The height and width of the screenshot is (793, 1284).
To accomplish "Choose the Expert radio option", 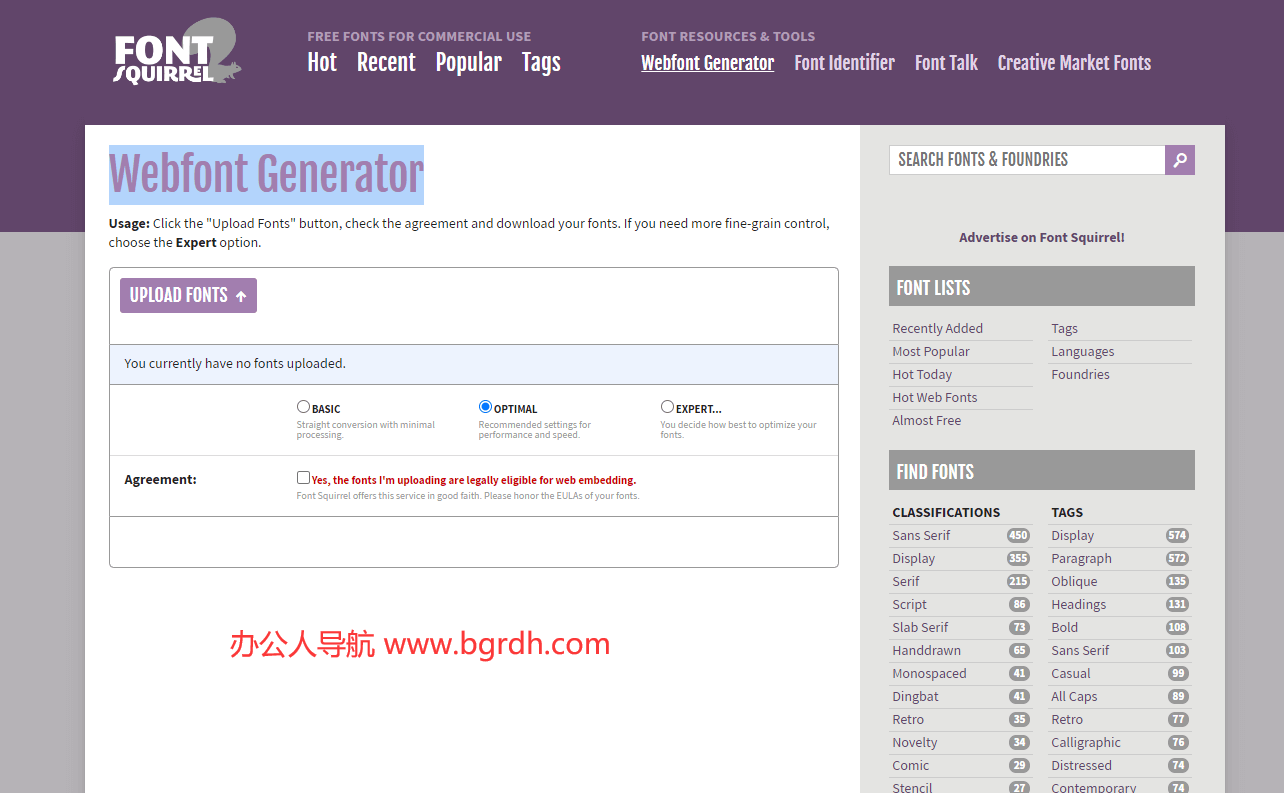I will [667, 407].
